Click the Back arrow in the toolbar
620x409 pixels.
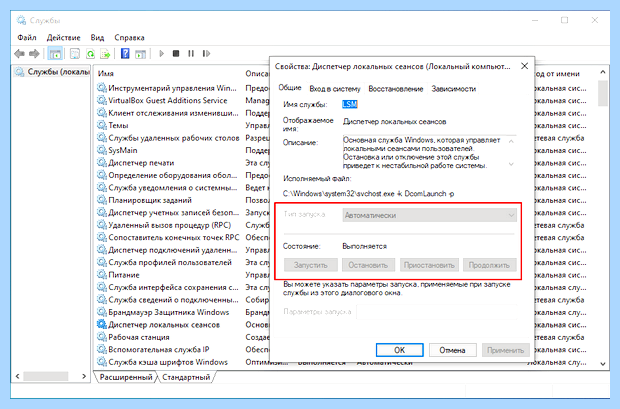click(x=19, y=53)
